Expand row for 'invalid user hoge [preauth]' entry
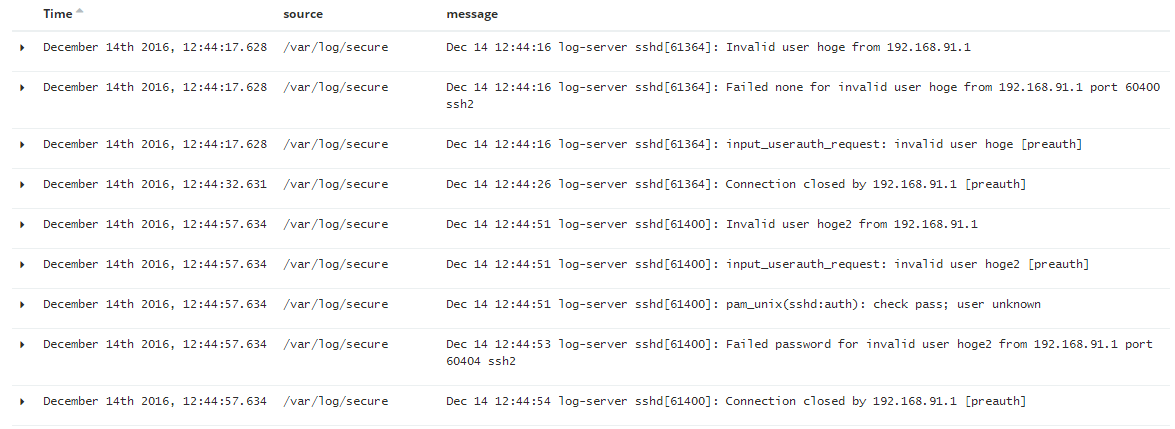1175x429 pixels. 23,144
